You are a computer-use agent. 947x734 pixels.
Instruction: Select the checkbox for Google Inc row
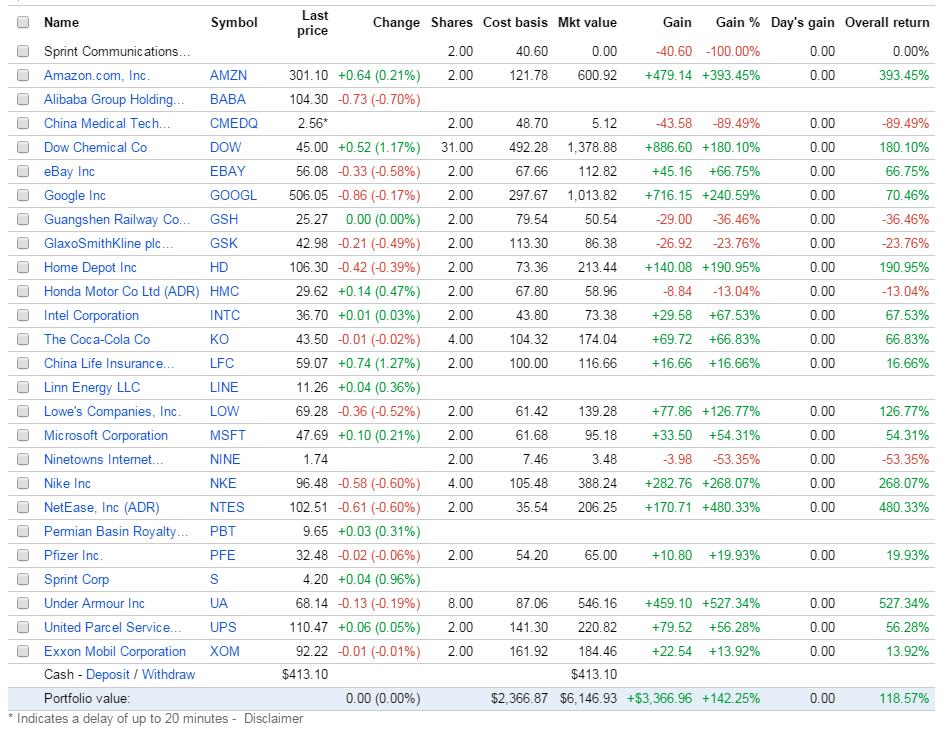pyautogui.click(x=23, y=195)
